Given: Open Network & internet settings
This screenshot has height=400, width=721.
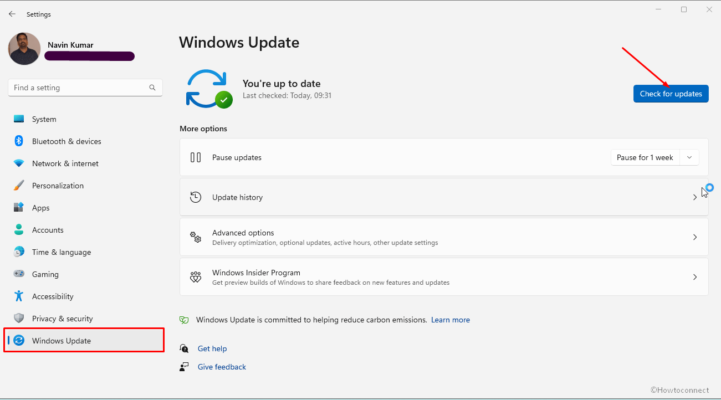Looking at the screenshot, I should 65,163.
